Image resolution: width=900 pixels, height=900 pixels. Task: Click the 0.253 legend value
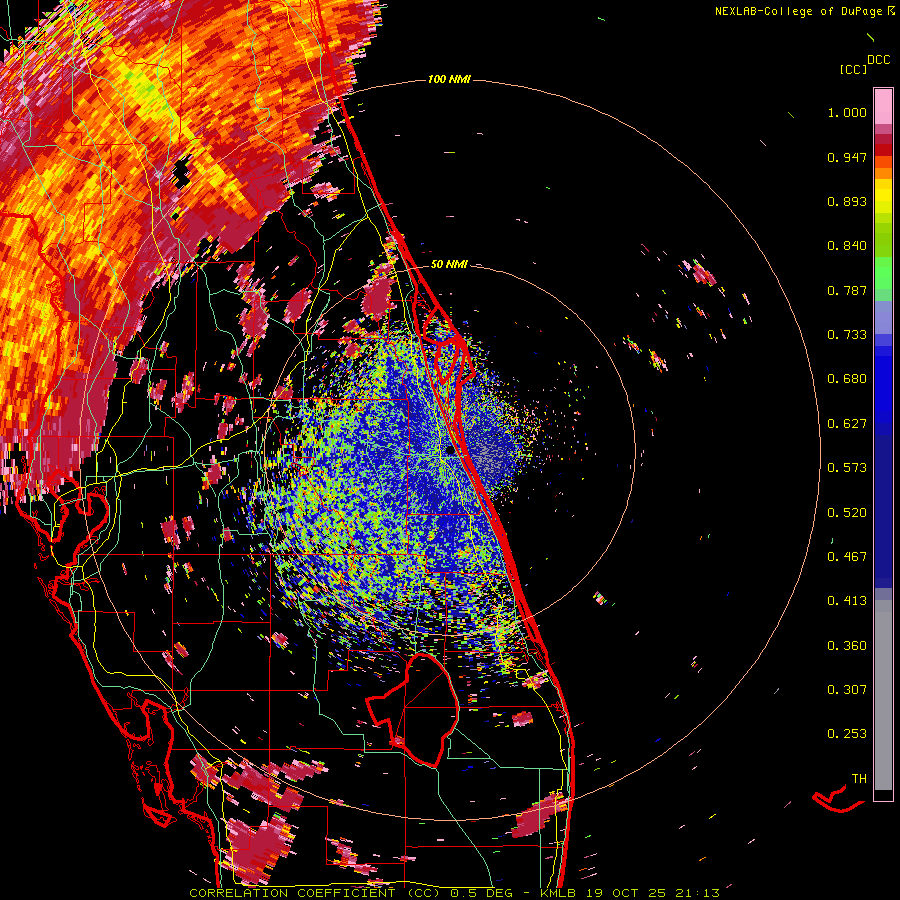pyautogui.click(x=847, y=734)
